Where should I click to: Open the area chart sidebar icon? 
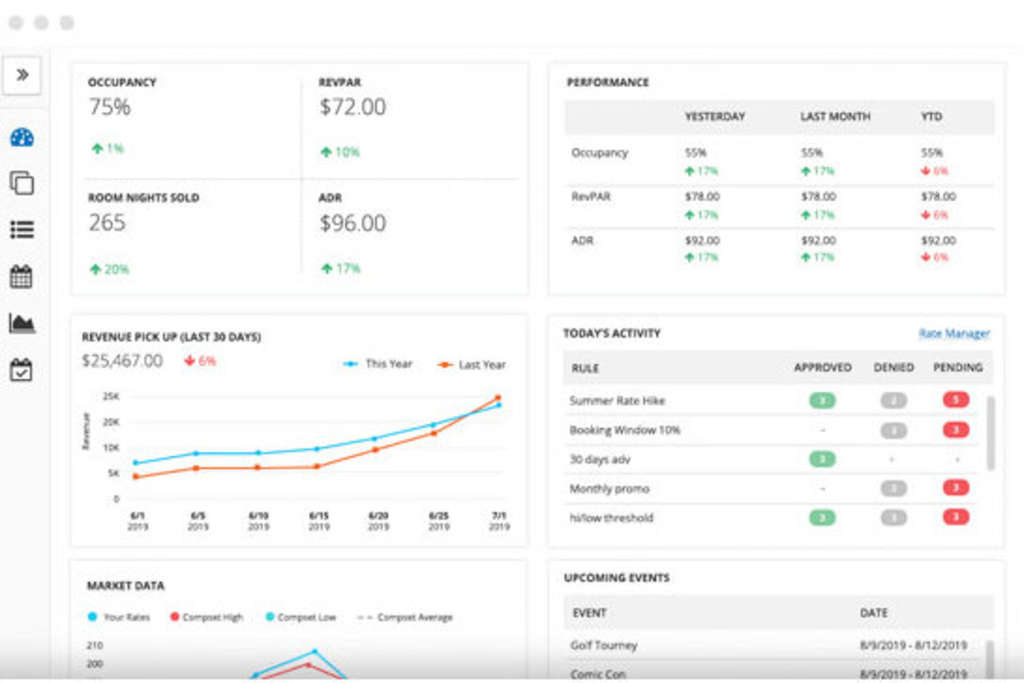(x=22, y=323)
